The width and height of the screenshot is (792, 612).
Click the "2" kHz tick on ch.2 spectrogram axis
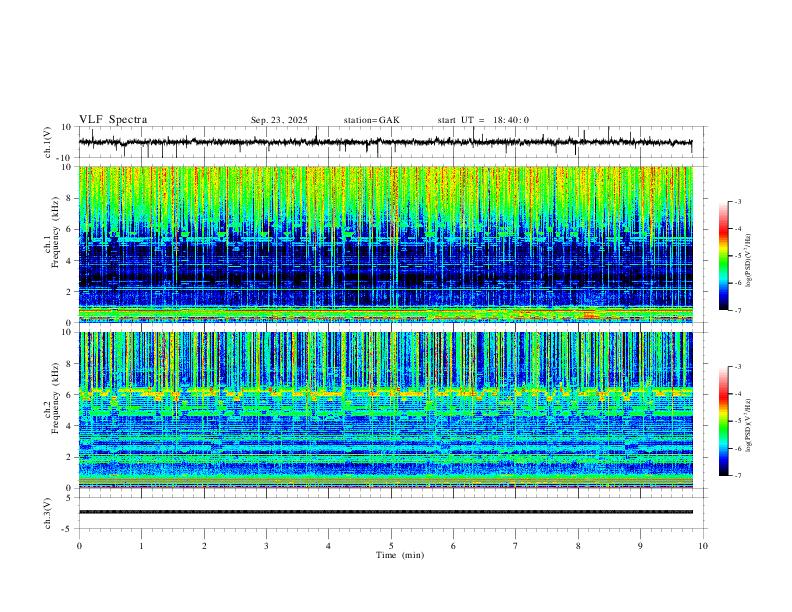point(69,457)
